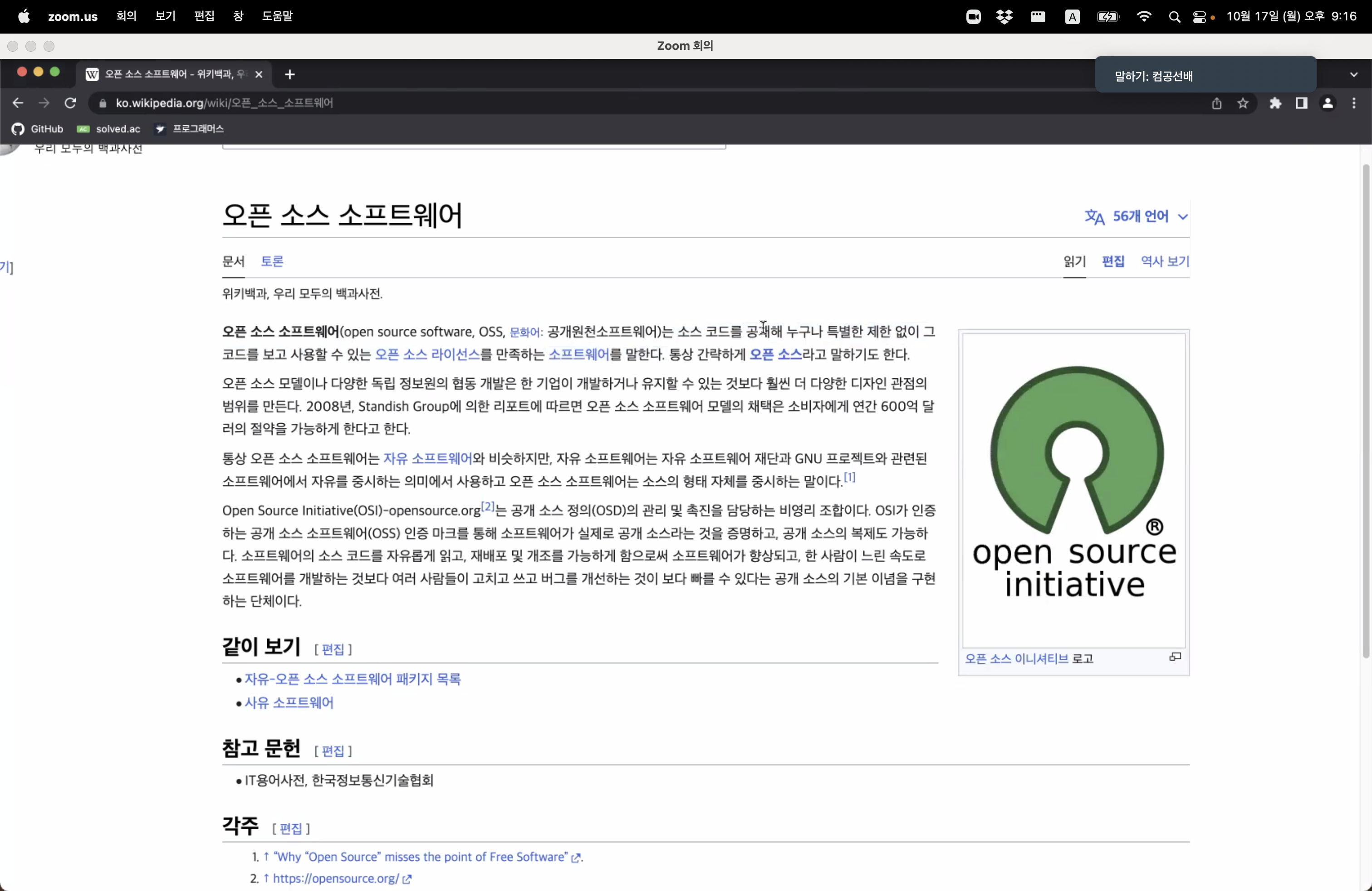
Task: Open the Extensions puzzle icon
Action: click(1275, 103)
